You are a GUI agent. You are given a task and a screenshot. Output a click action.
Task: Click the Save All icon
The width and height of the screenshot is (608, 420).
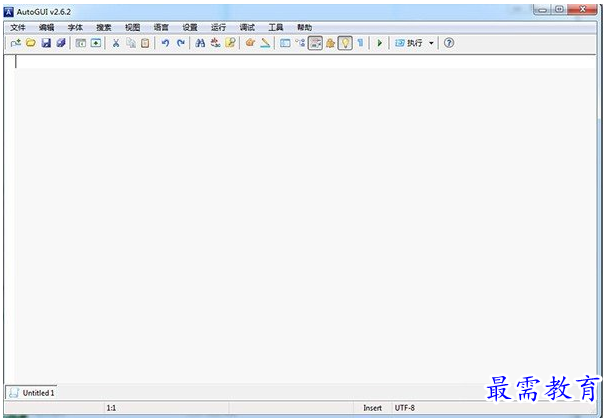(61, 43)
